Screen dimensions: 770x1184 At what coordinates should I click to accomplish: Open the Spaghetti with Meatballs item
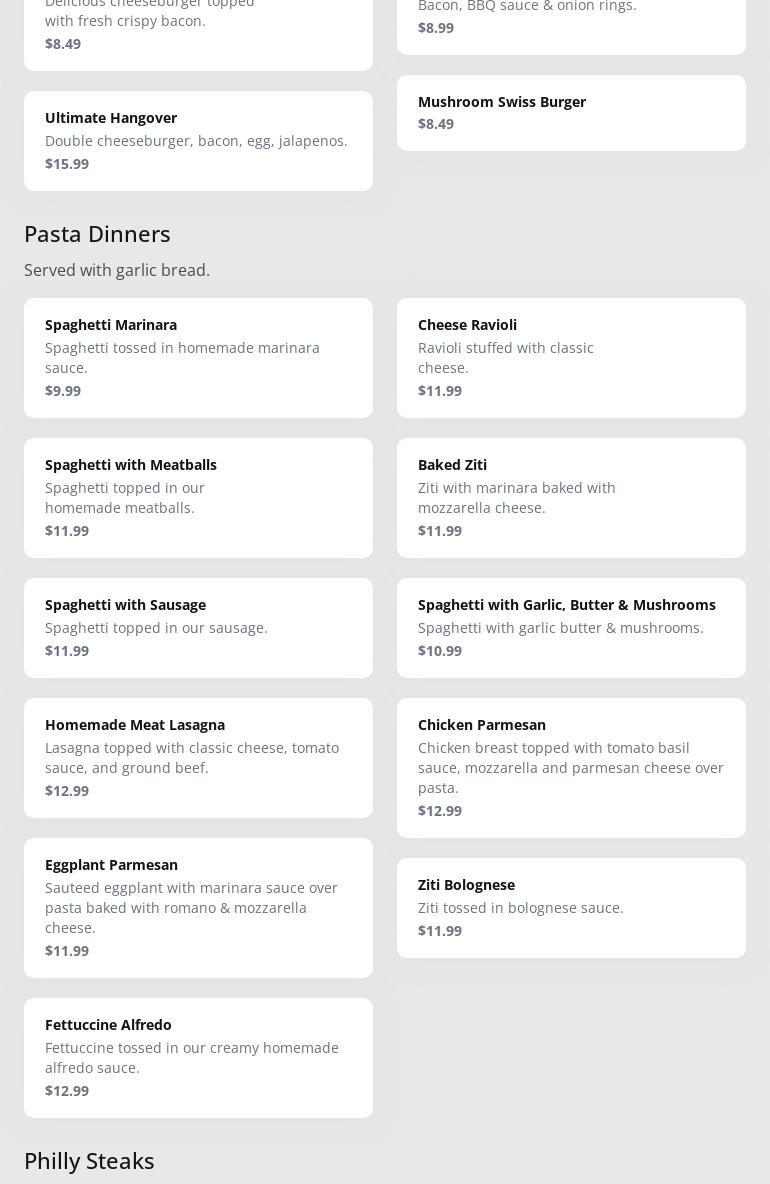click(x=198, y=497)
